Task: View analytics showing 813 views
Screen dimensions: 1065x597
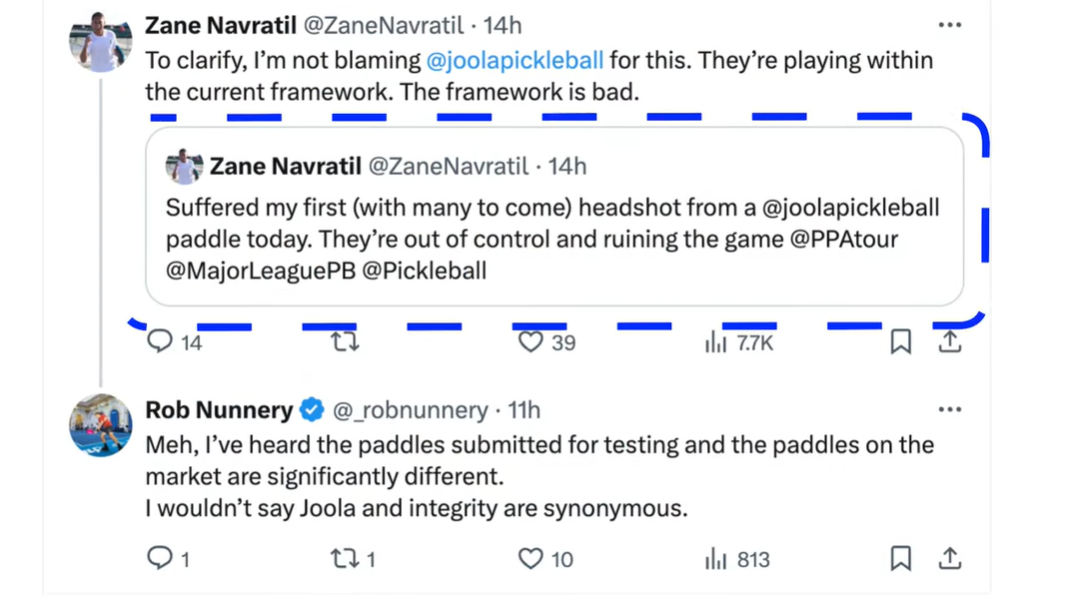Action: tap(715, 559)
